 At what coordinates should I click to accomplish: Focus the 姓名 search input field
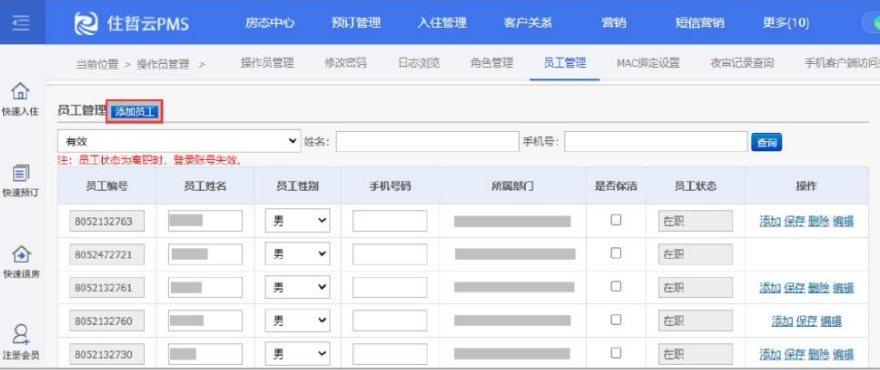tap(428, 141)
